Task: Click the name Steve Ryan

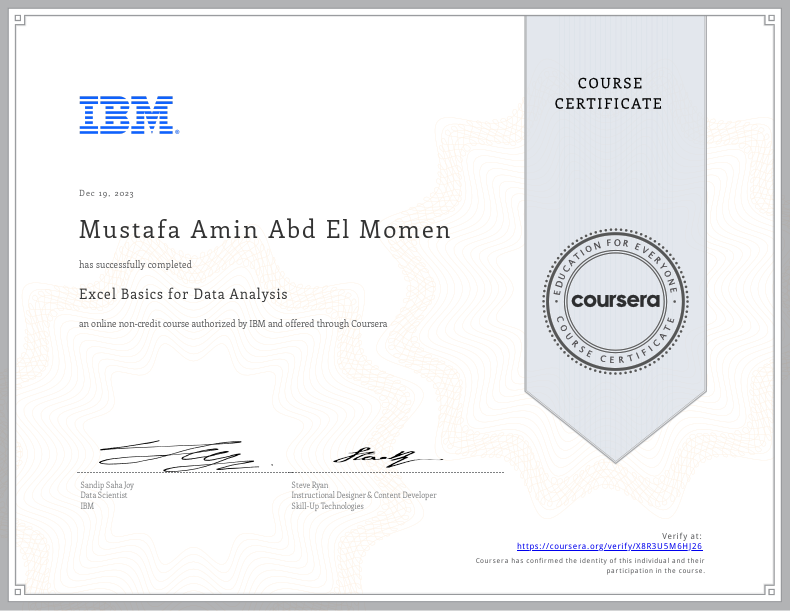Action: tap(310, 485)
